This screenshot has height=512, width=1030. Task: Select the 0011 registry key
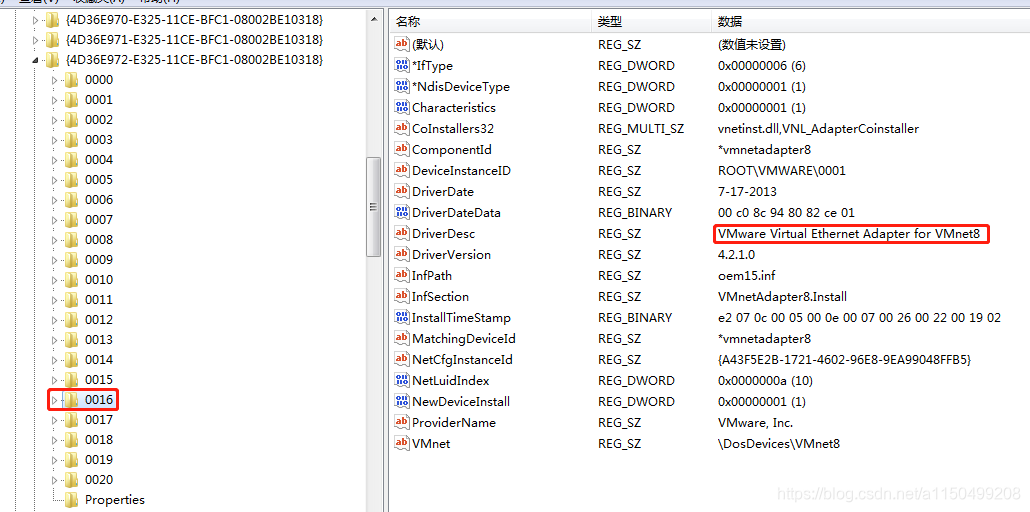pyautogui.click(x=99, y=300)
